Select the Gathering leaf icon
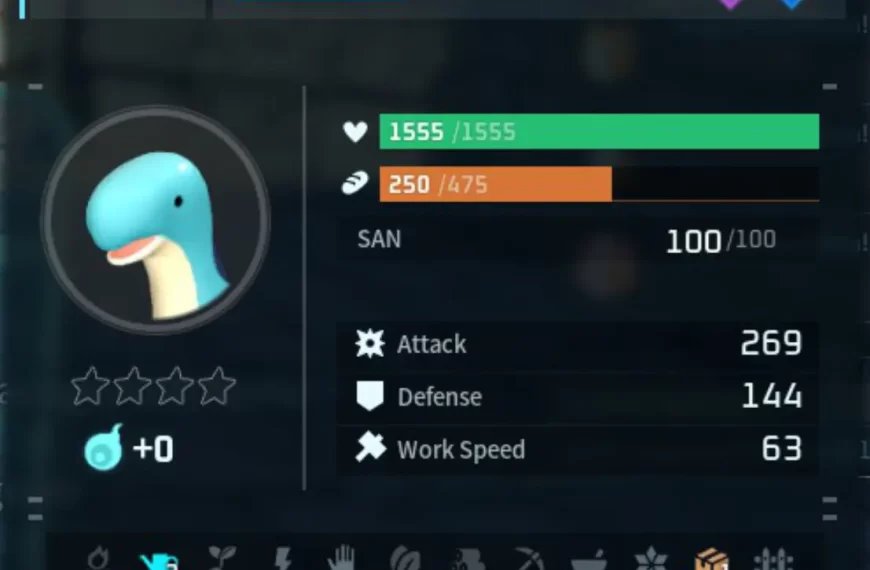This screenshot has width=870, height=570. pyautogui.click(x=405, y=558)
